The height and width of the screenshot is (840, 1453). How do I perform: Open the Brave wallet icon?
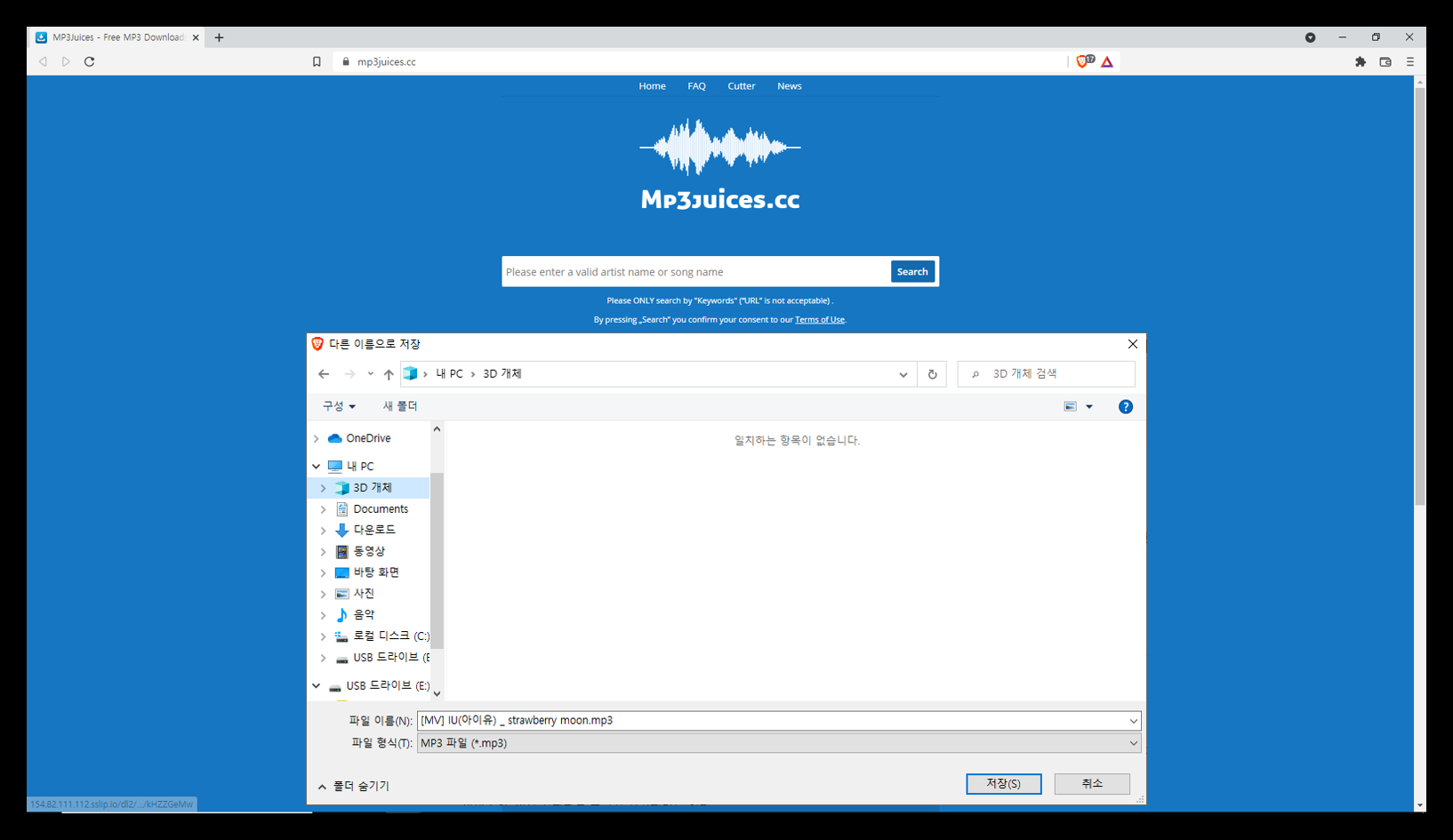click(x=1385, y=61)
